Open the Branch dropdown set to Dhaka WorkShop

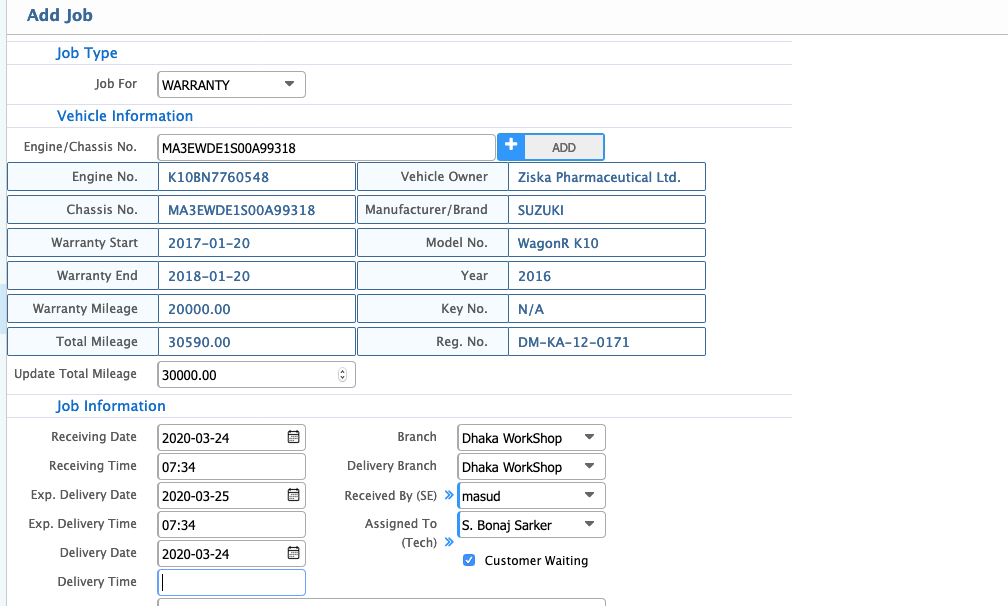(x=531, y=437)
